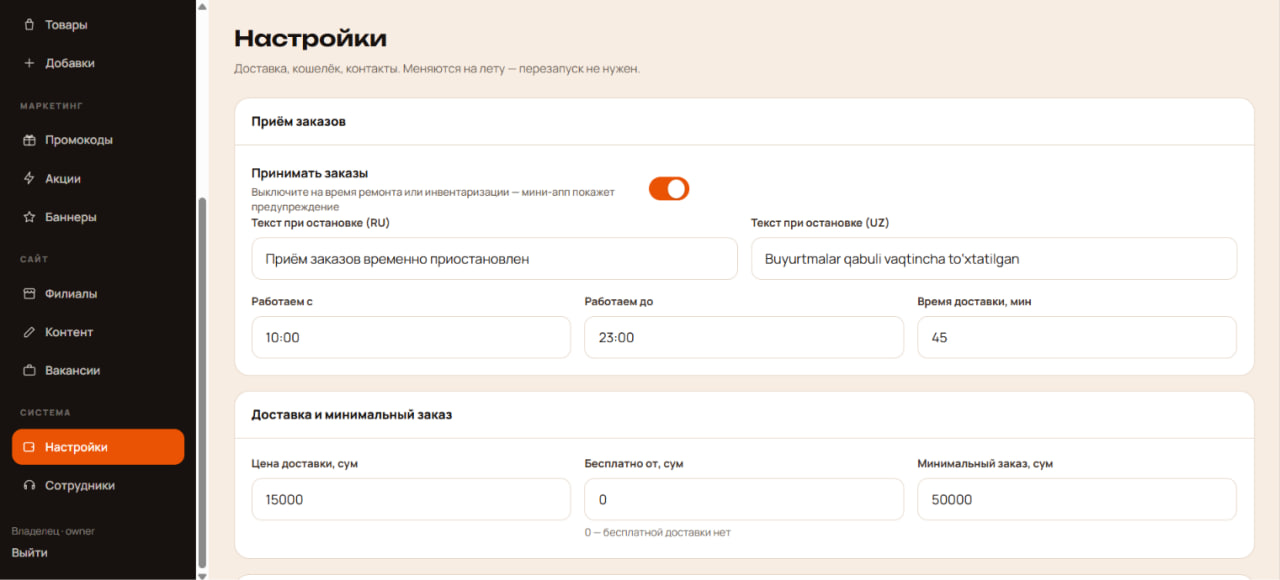The height and width of the screenshot is (580, 1280).
Task: Click the icon beside Настройки in sidebar
Action: 29,447
